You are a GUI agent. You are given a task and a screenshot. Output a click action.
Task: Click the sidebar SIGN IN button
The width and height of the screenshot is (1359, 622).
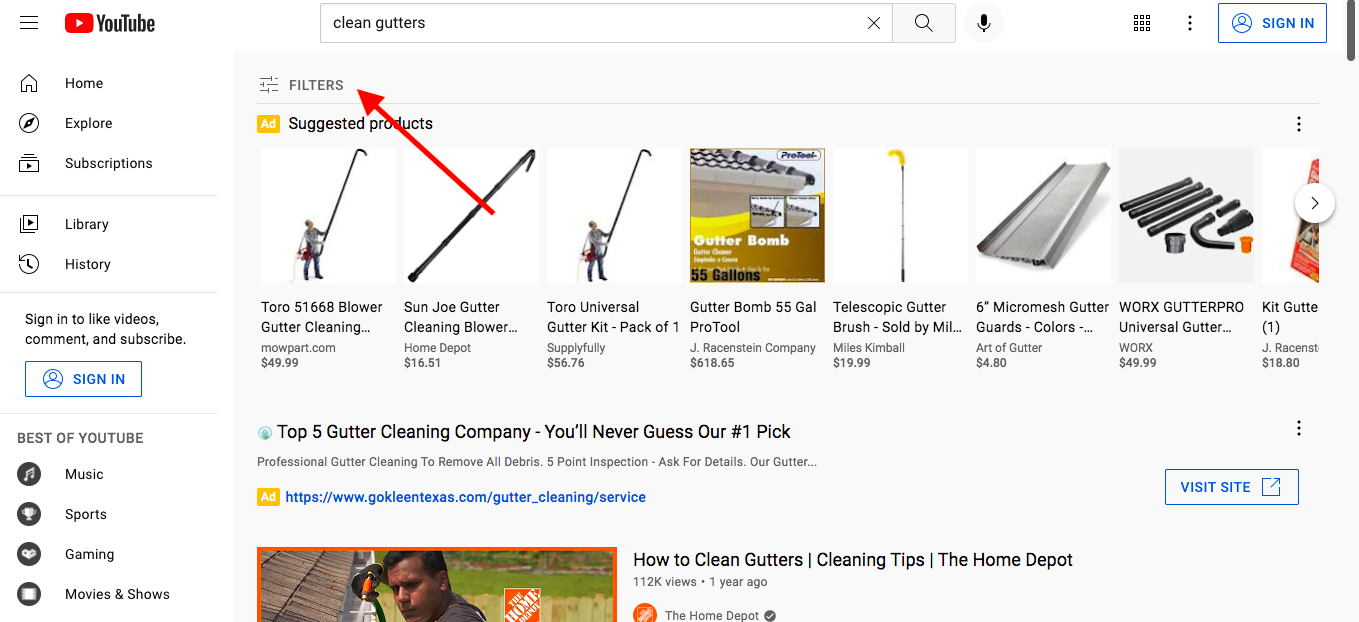pyautogui.click(x=83, y=379)
